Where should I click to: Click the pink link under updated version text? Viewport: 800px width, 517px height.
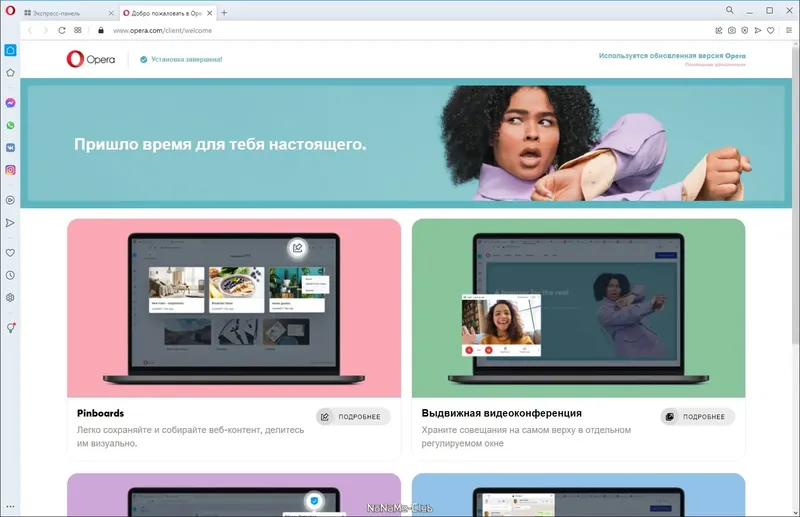click(x=715, y=65)
